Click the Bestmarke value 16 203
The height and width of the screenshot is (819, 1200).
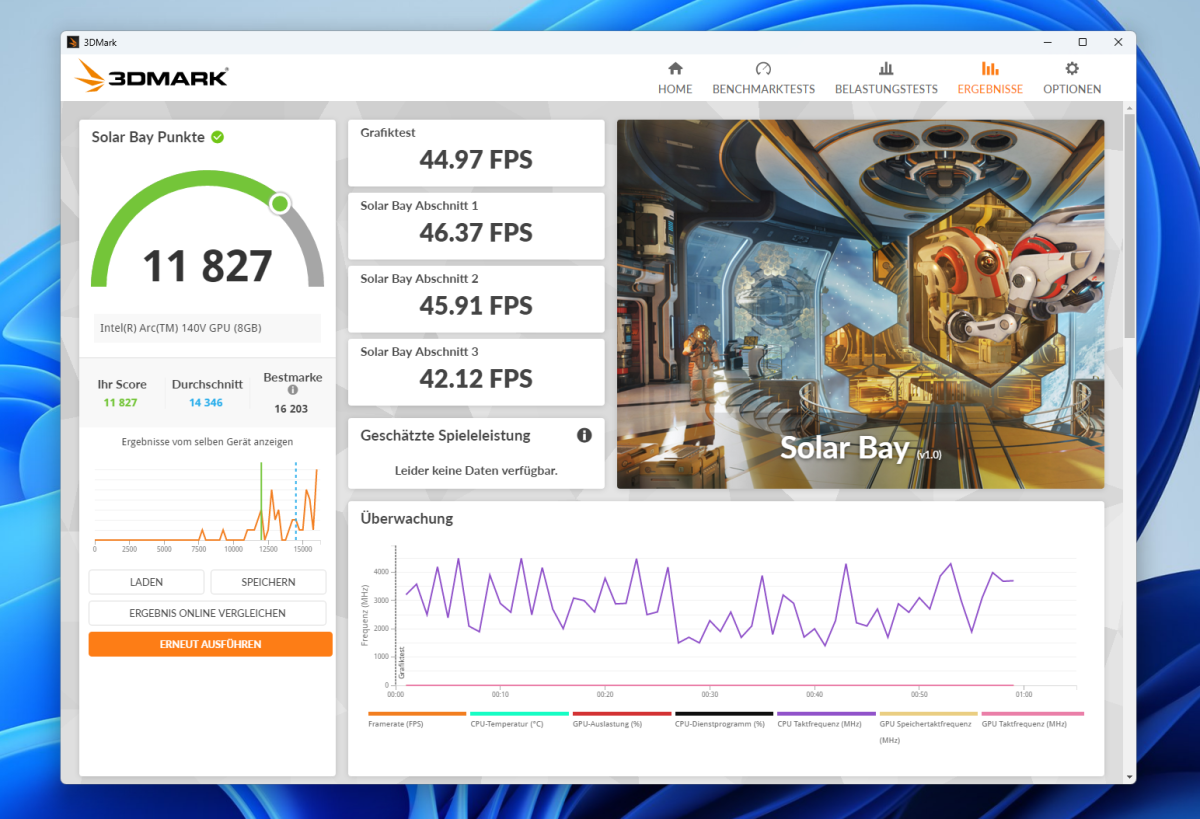pos(292,409)
